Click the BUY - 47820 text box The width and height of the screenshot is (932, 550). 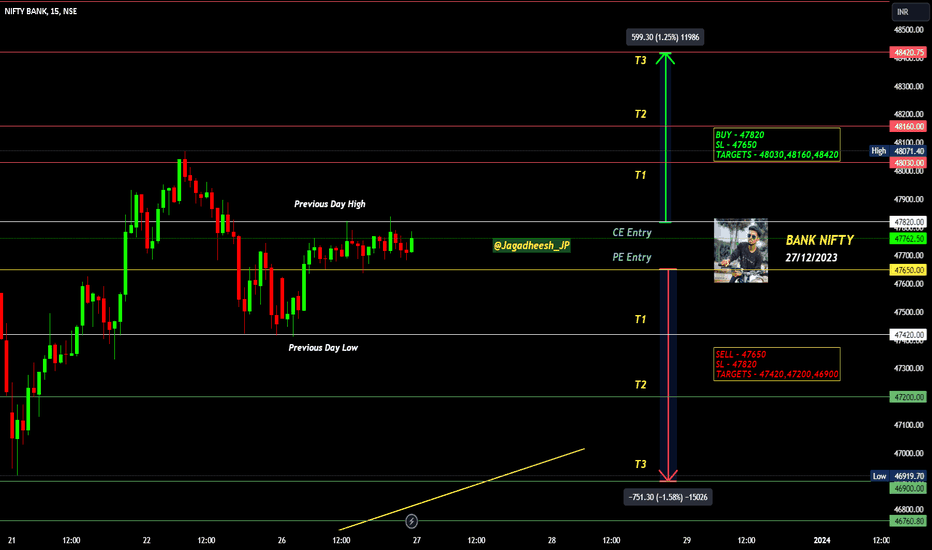point(777,144)
